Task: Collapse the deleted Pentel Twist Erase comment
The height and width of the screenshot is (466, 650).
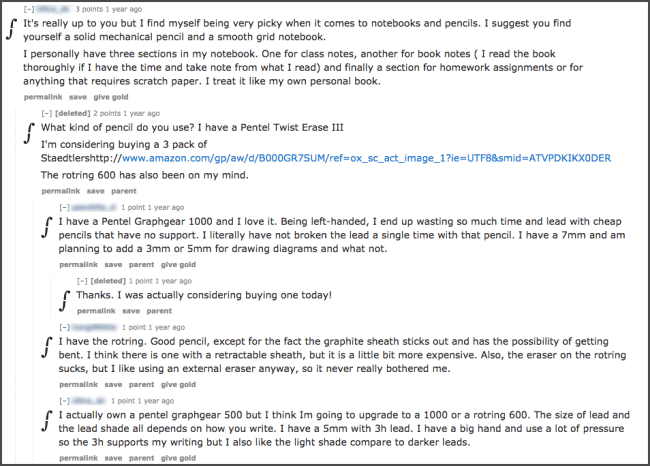Action: click(46, 113)
